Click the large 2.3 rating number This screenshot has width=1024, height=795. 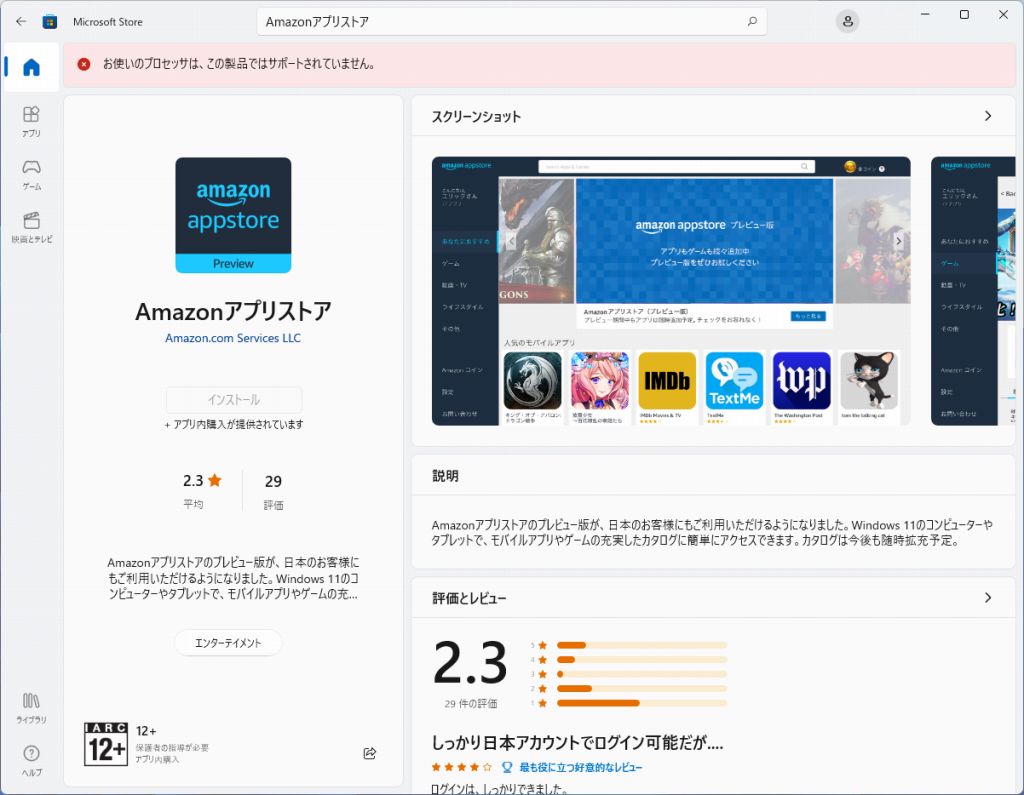click(x=470, y=662)
